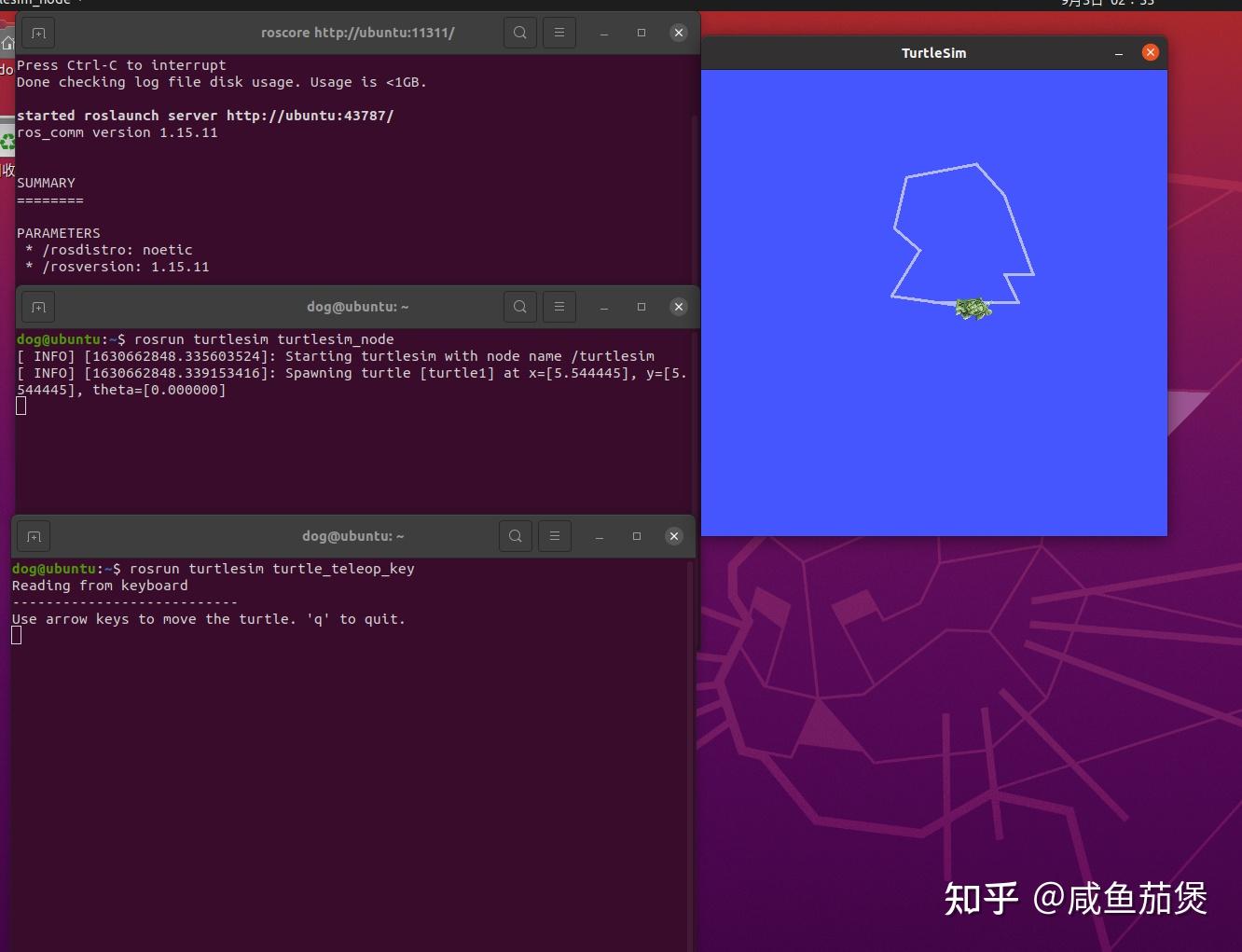
Task: Open new tab in roscore terminal
Action: click(38, 33)
